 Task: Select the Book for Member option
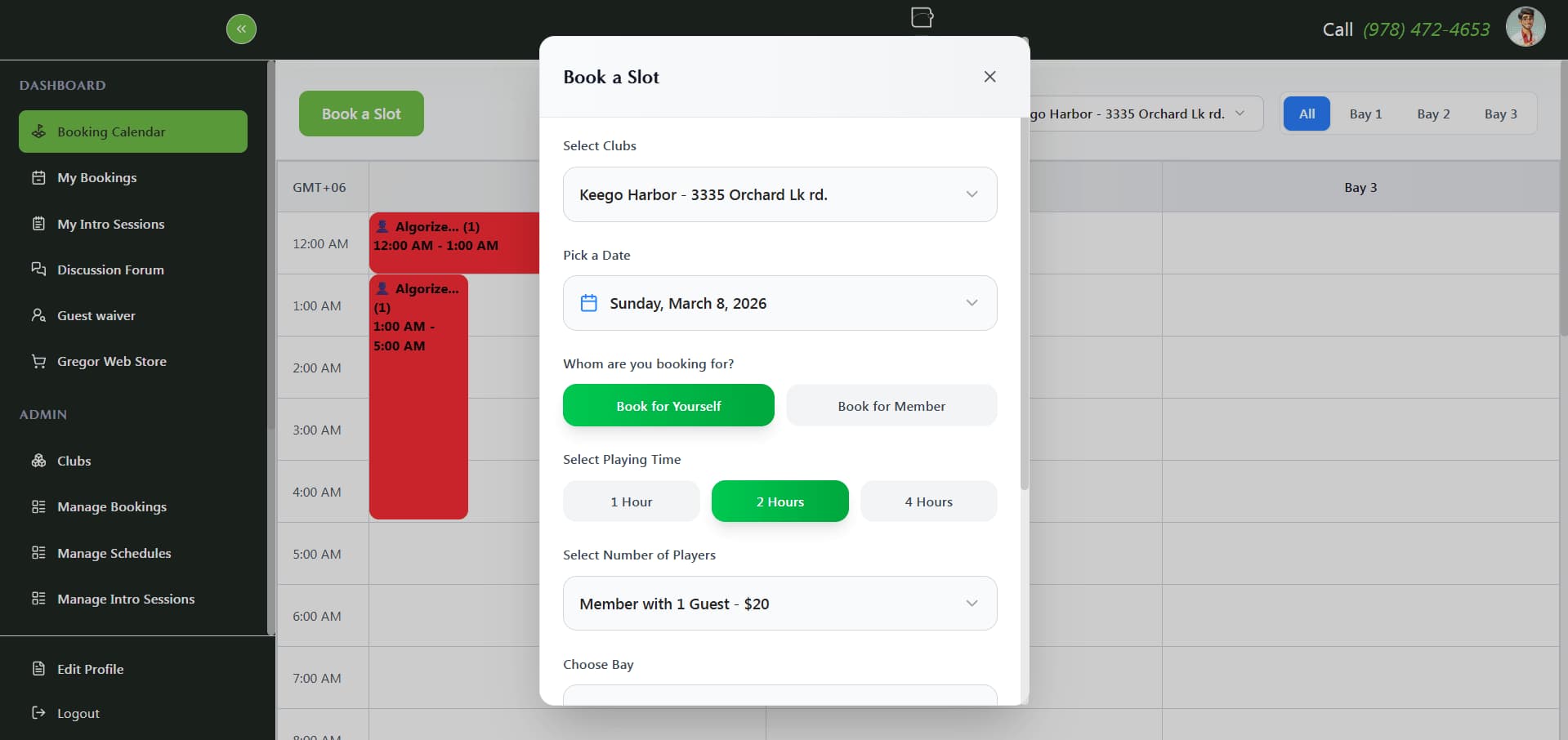891,405
